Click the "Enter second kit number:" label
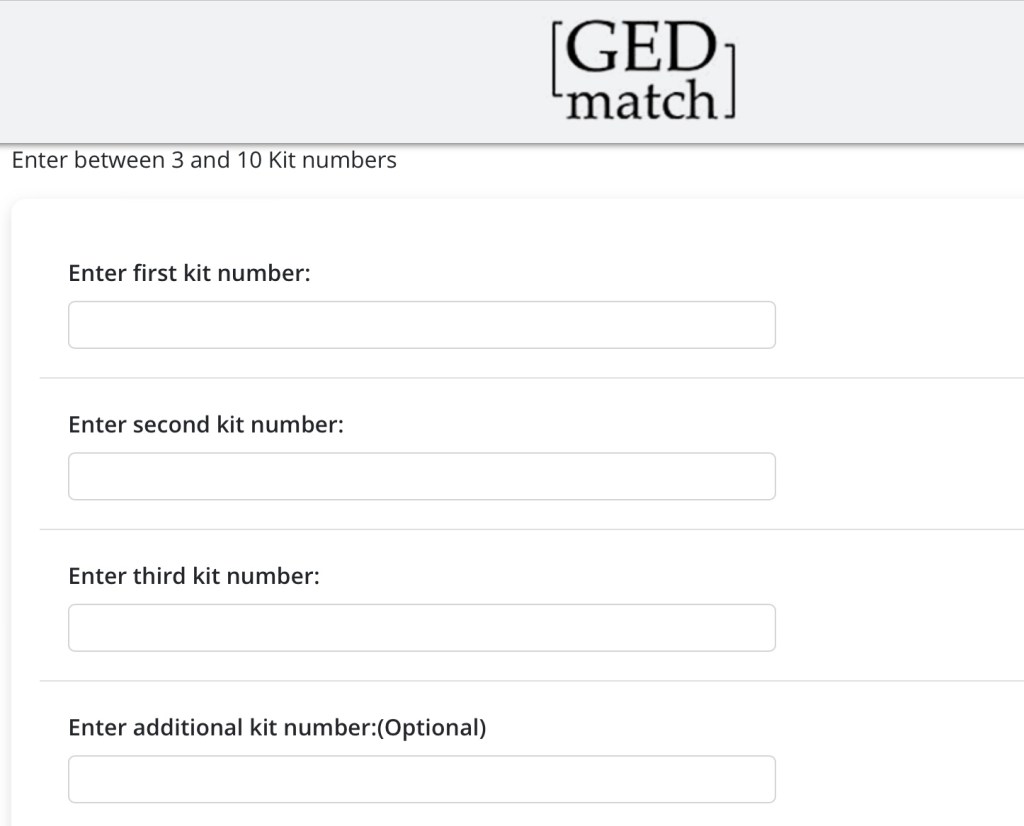The height and width of the screenshot is (826, 1024). (205, 425)
